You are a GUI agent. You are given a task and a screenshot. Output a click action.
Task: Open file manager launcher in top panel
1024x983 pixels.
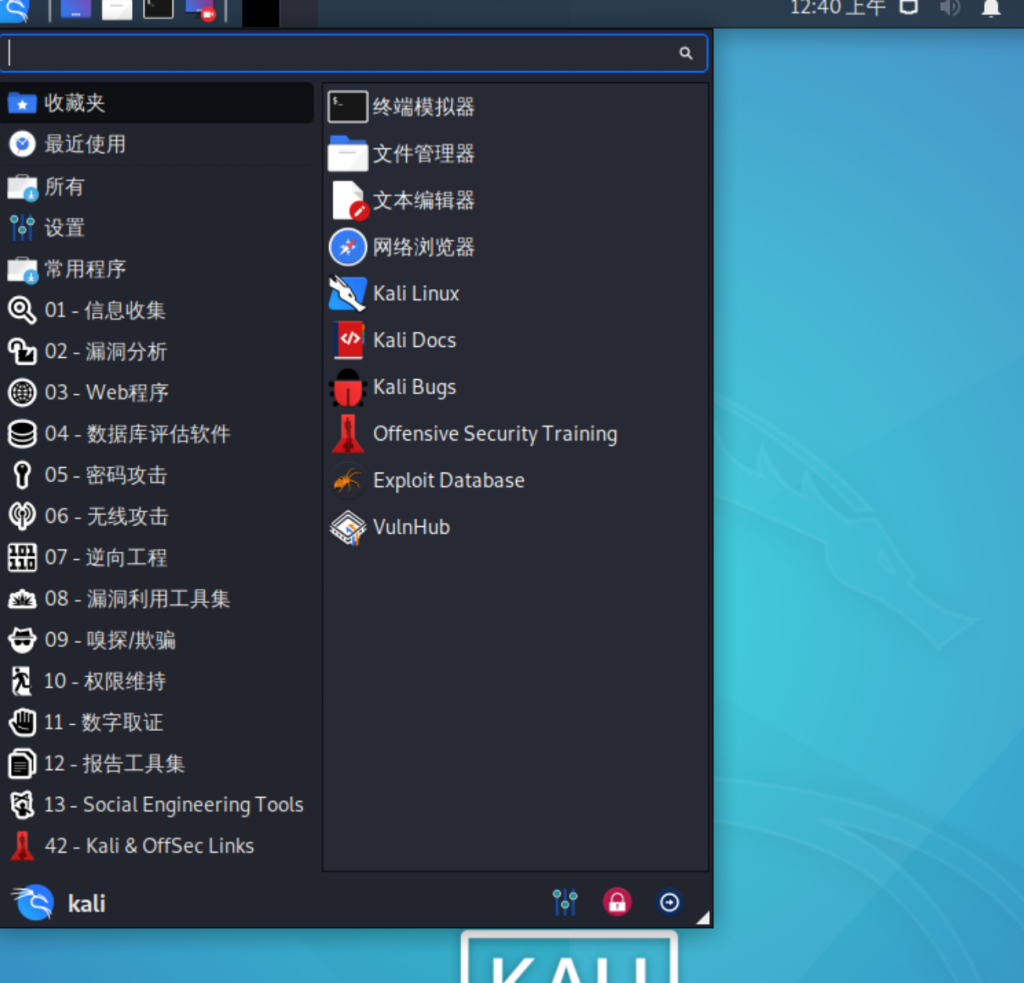click(x=117, y=10)
